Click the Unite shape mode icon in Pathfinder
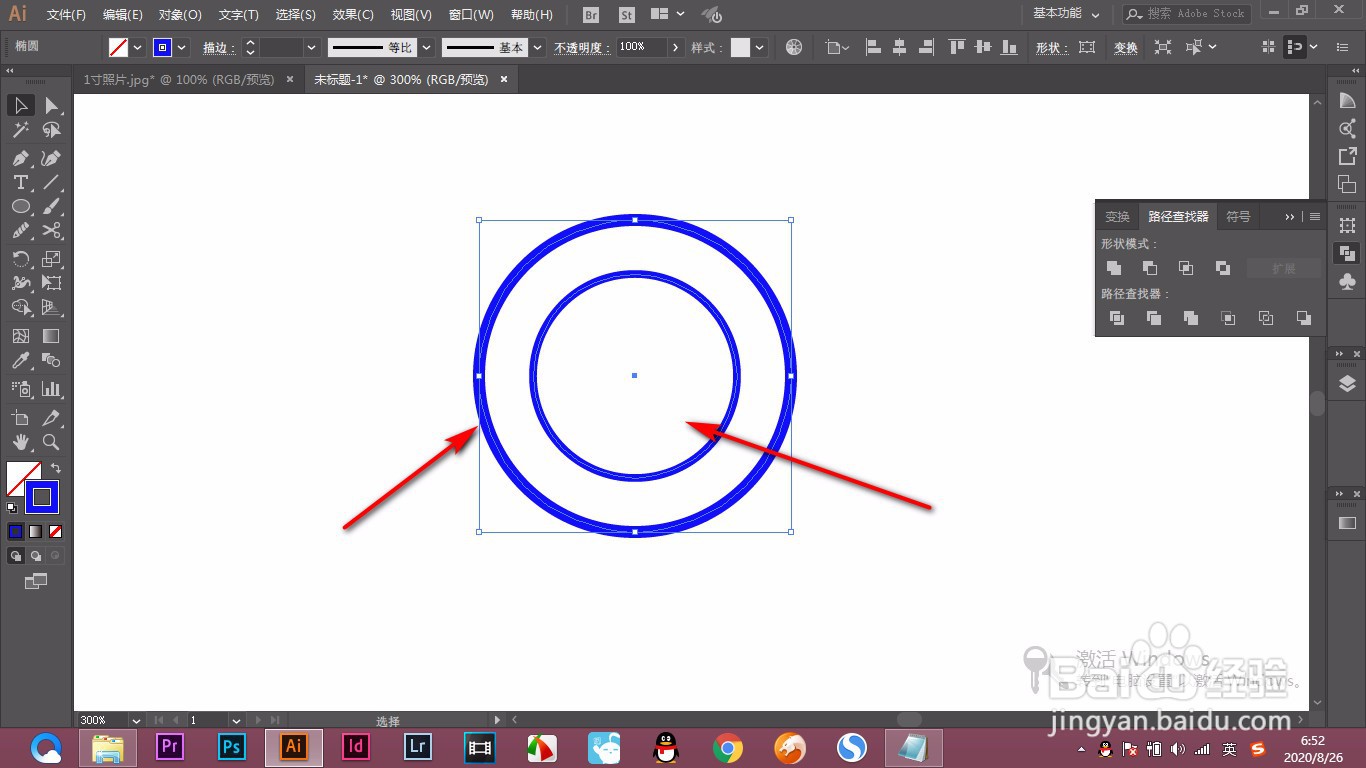1366x768 pixels. tap(1114, 268)
